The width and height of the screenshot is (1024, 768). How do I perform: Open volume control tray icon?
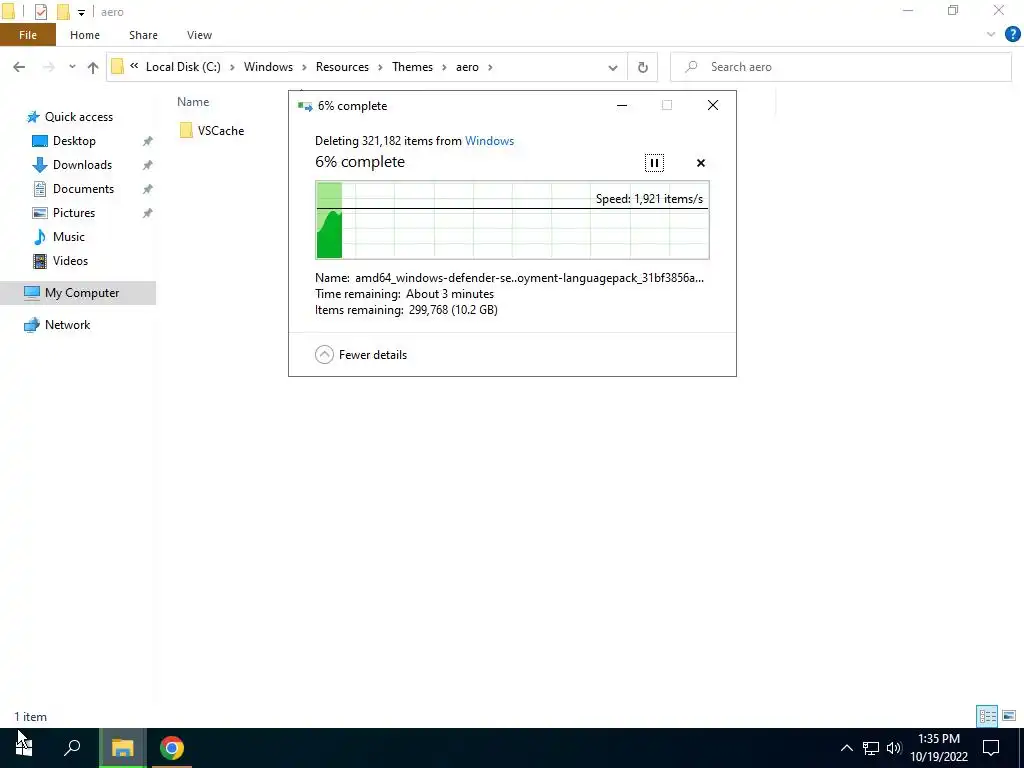pyautogui.click(x=894, y=748)
